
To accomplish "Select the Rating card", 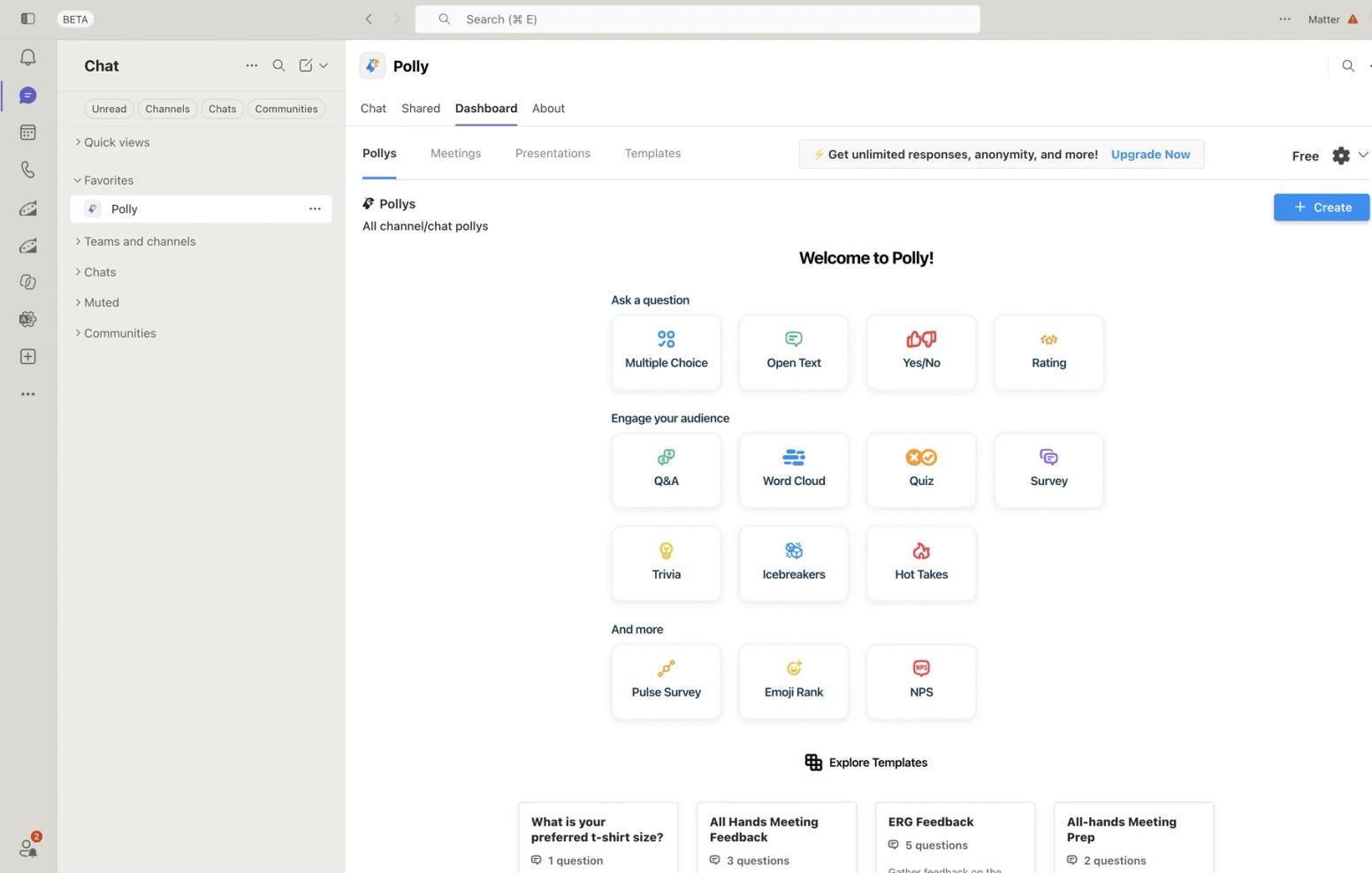I will tap(1048, 352).
